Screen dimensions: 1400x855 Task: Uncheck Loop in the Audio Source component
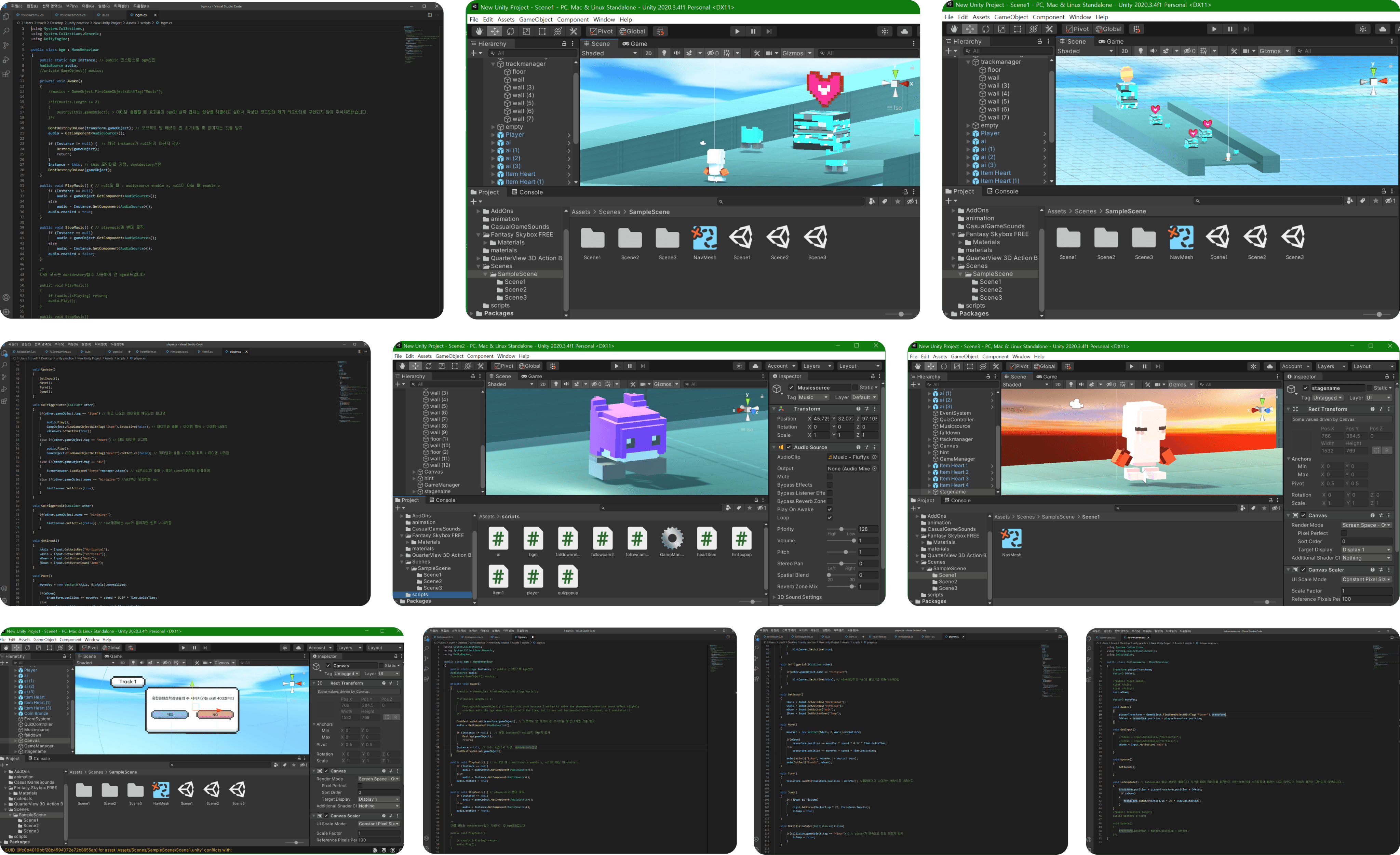click(x=830, y=517)
